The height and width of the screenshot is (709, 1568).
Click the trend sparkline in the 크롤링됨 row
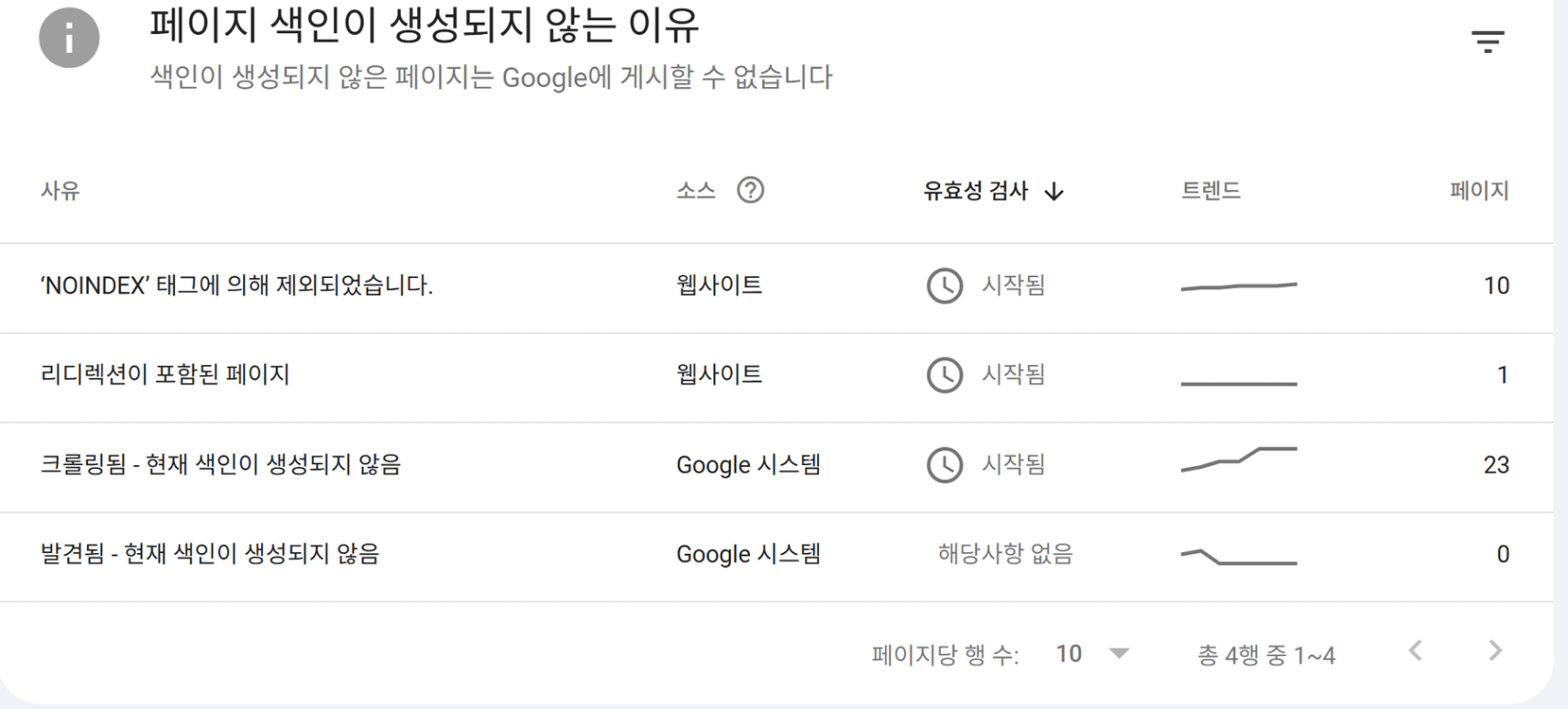coord(1238,460)
